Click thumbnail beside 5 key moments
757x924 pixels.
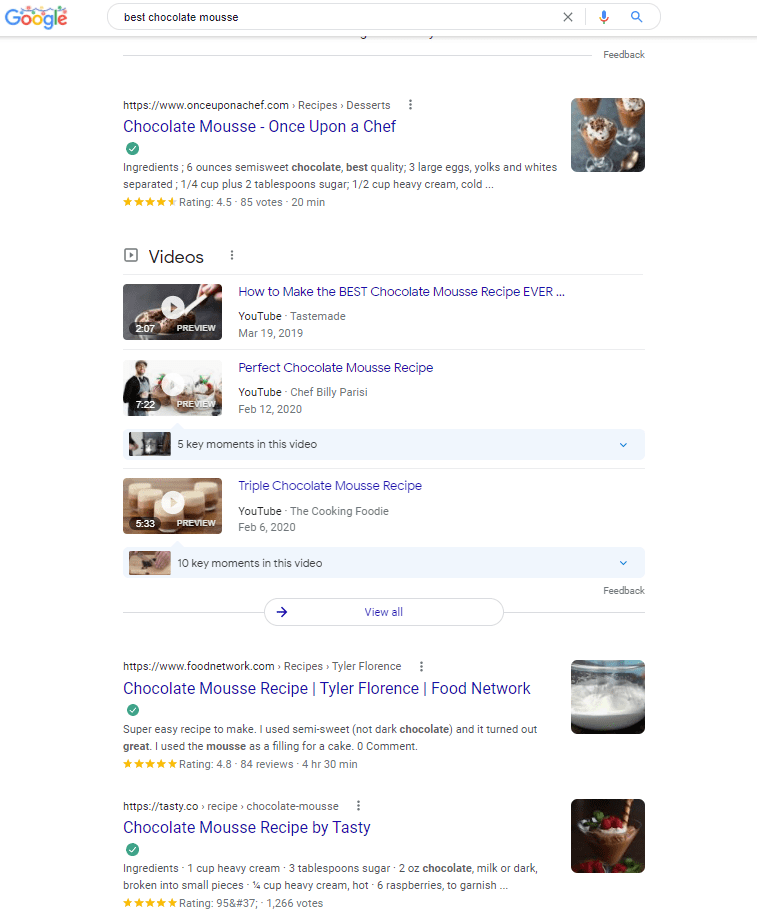pos(150,444)
